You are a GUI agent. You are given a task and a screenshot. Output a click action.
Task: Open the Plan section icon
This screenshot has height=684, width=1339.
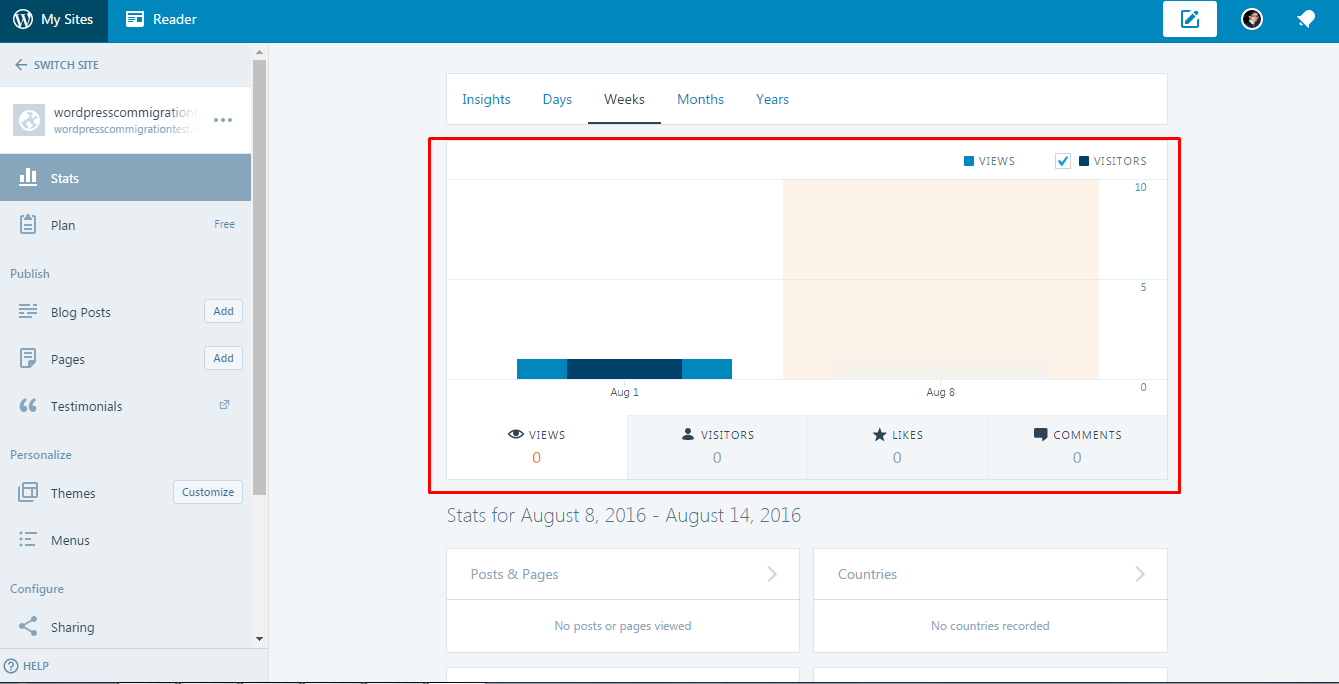pyautogui.click(x=27, y=224)
